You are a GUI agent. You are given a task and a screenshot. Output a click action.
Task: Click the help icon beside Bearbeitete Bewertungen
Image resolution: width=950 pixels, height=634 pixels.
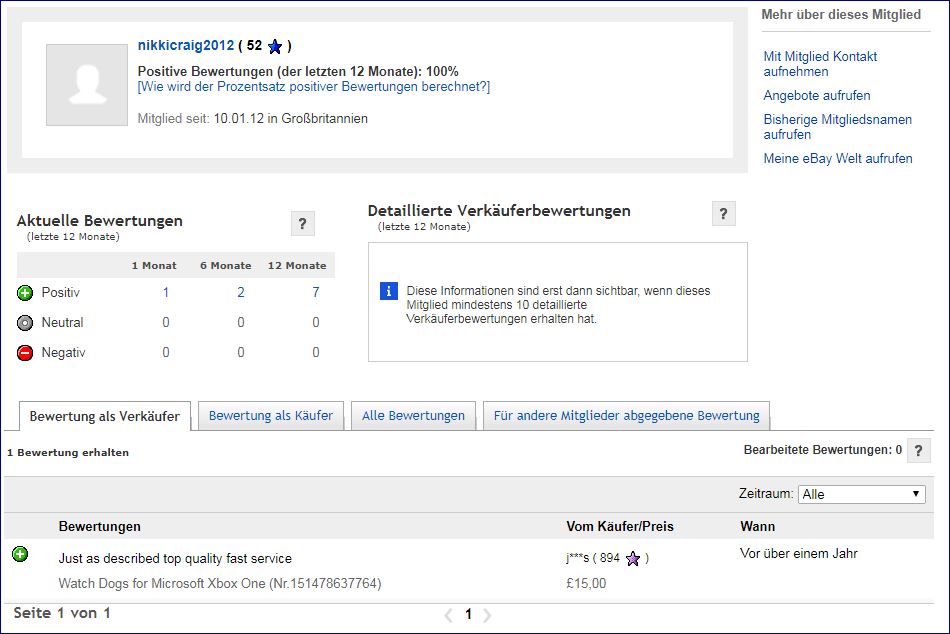click(x=917, y=450)
